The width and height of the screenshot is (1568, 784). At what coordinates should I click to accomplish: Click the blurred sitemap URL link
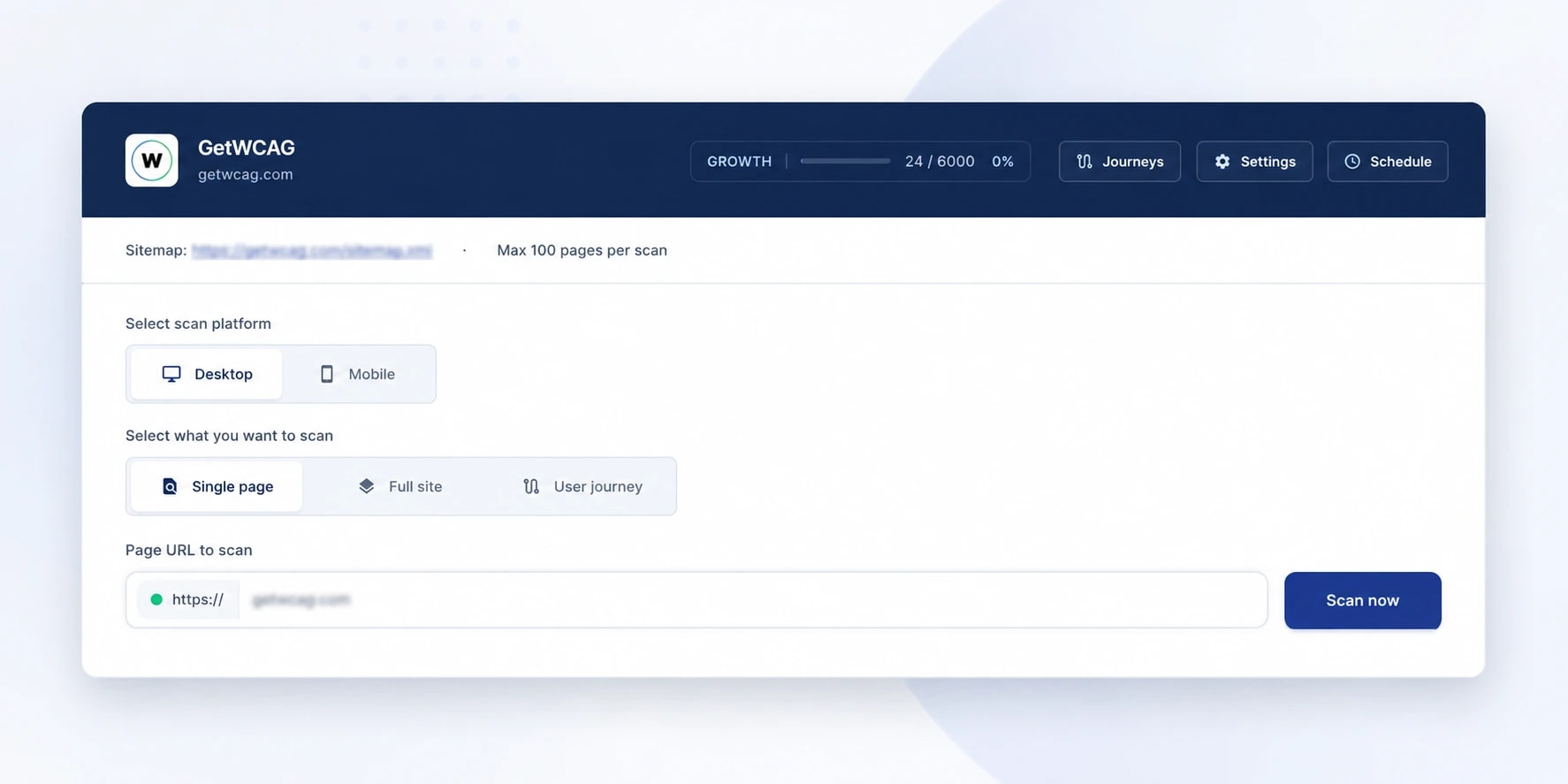click(311, 251)
